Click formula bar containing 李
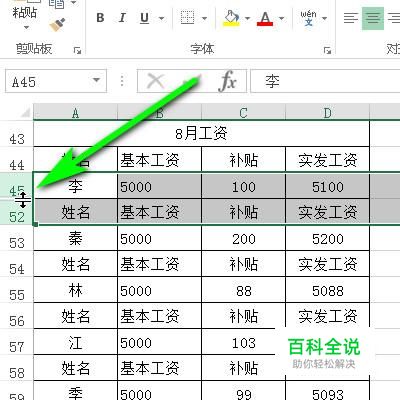This screenshot has width=400, height=400. (x=325, y=81)
